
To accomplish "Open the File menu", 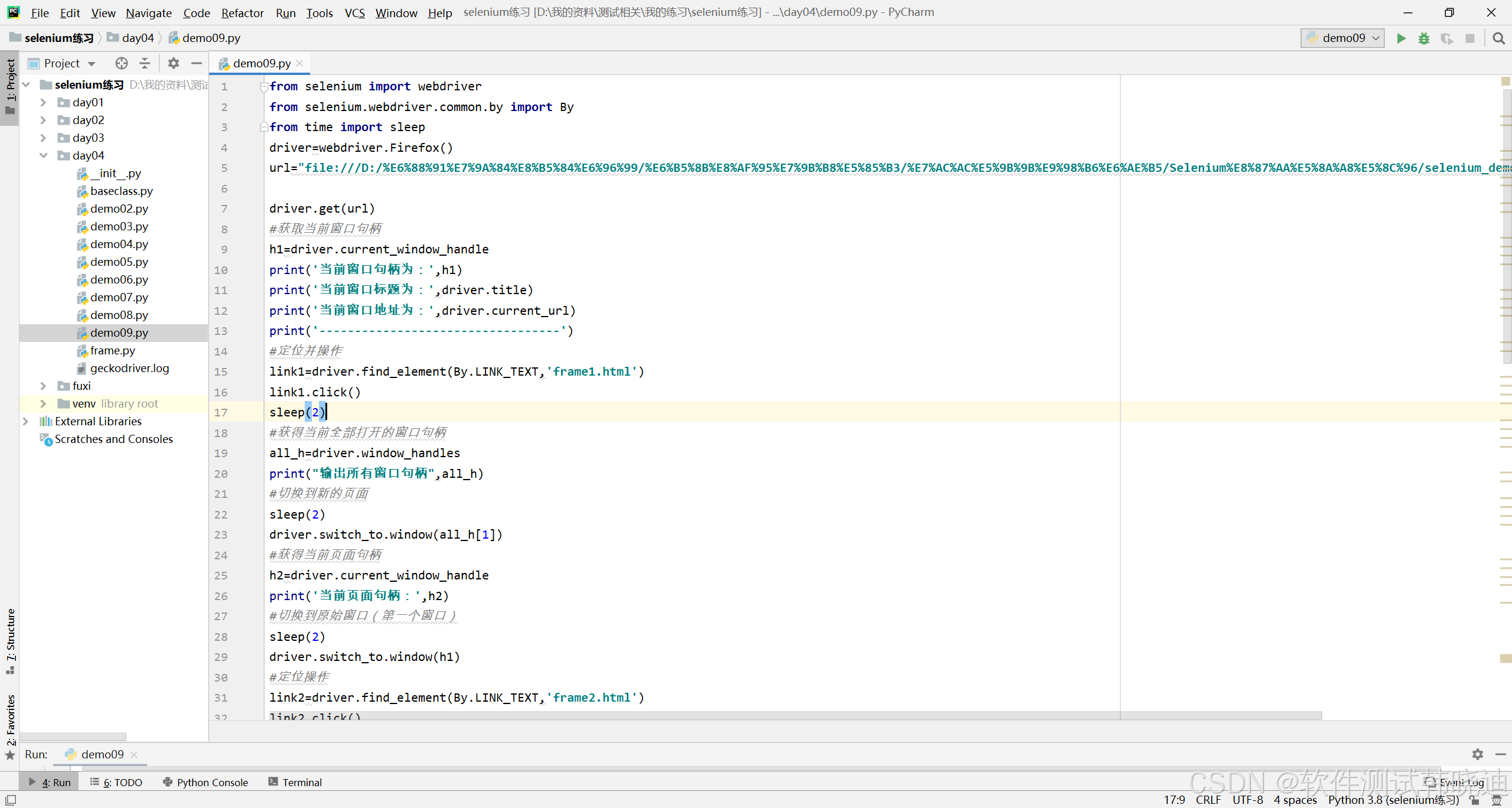I will [40, 12].
